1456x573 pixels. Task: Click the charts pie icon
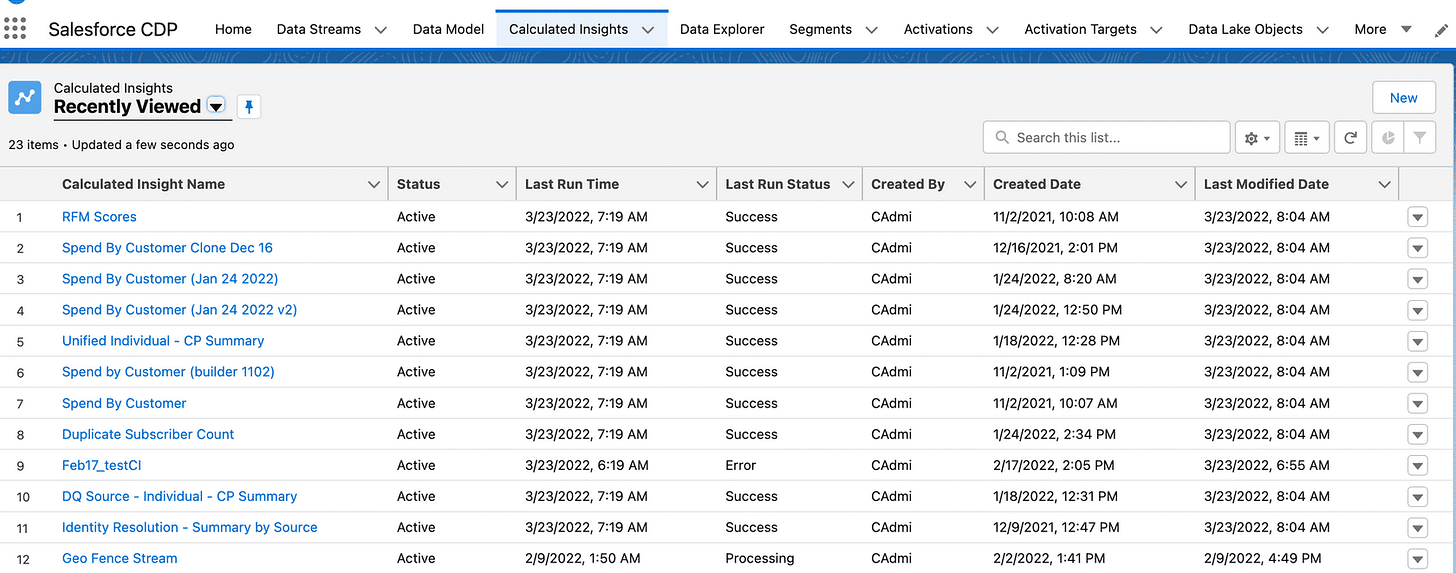pyautogui.click(x=1388, y=138)
